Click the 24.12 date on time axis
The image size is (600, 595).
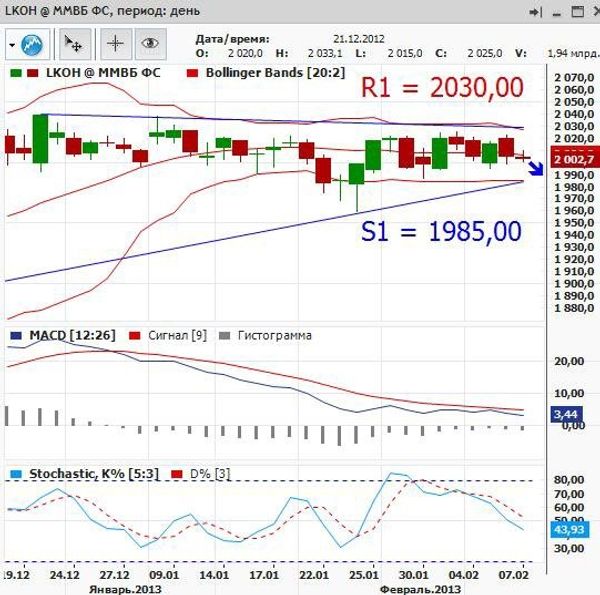pos(64,575)
